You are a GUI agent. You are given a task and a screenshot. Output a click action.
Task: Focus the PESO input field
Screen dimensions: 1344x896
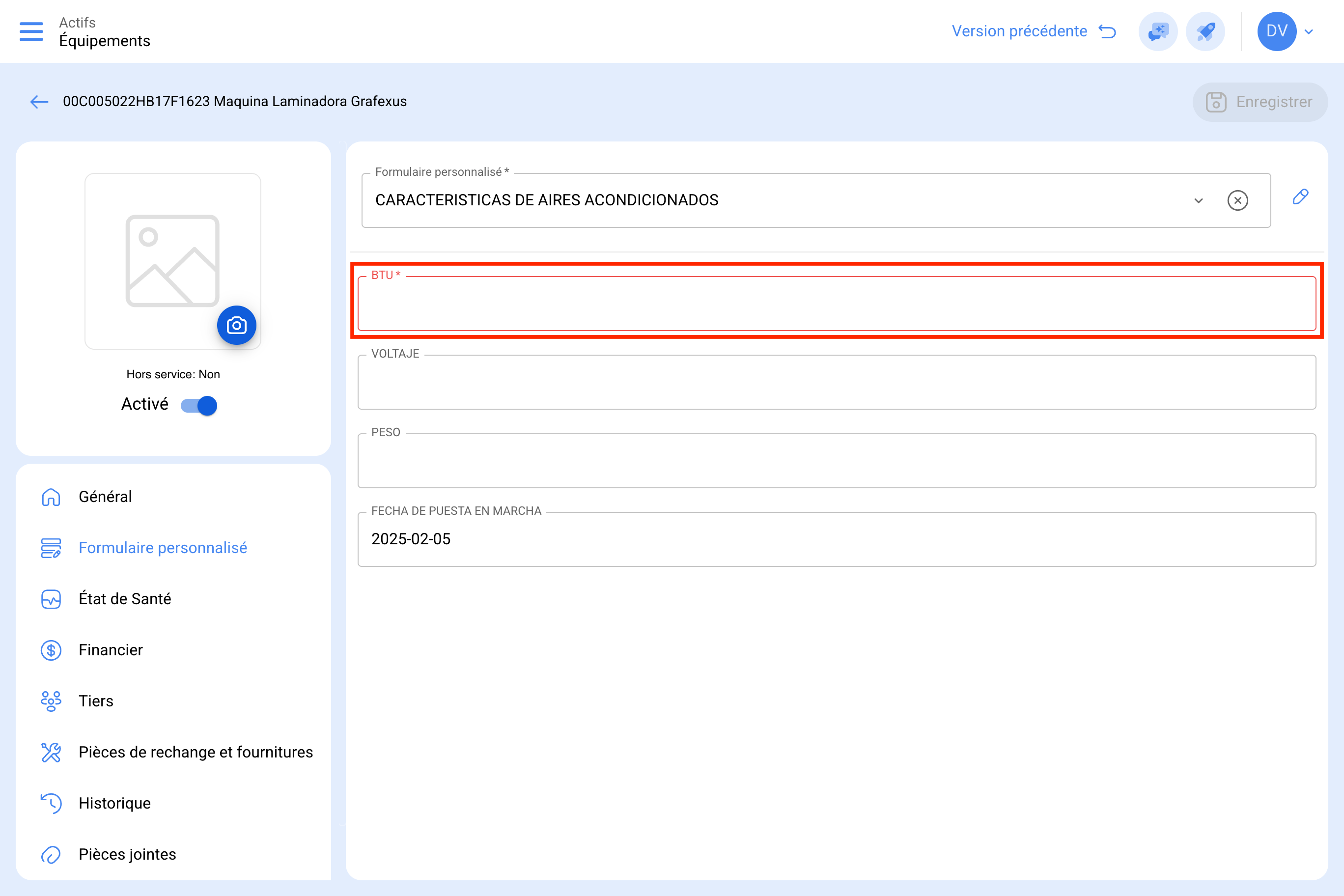click(x=837, y=461)
